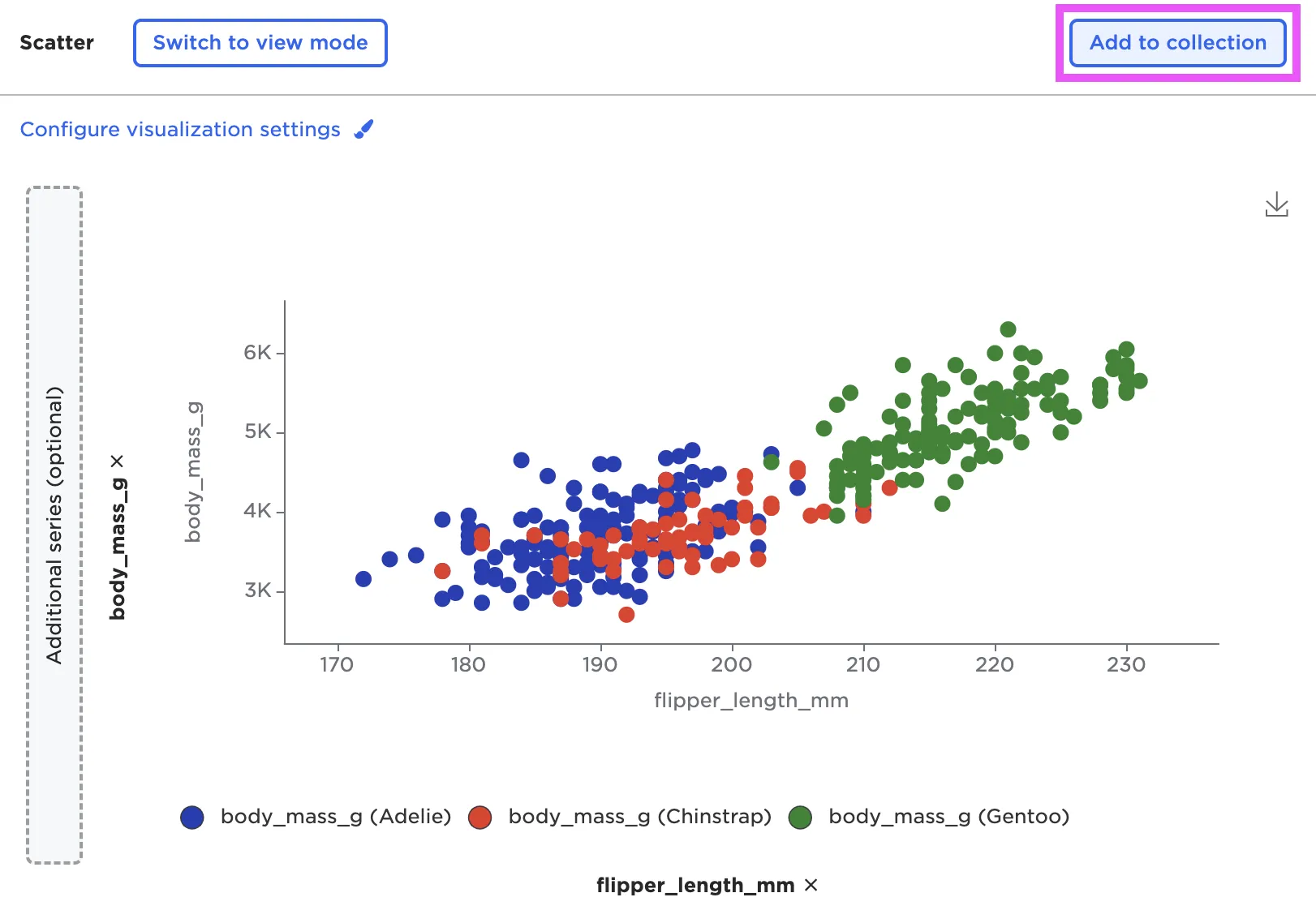Click the Scatter chart type label
This screenshot has height=923, width=1316.
tap(57, 43)
